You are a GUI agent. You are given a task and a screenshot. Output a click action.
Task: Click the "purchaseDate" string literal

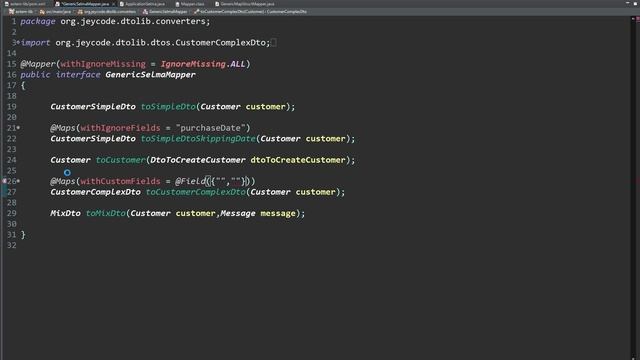pos(211,128)
